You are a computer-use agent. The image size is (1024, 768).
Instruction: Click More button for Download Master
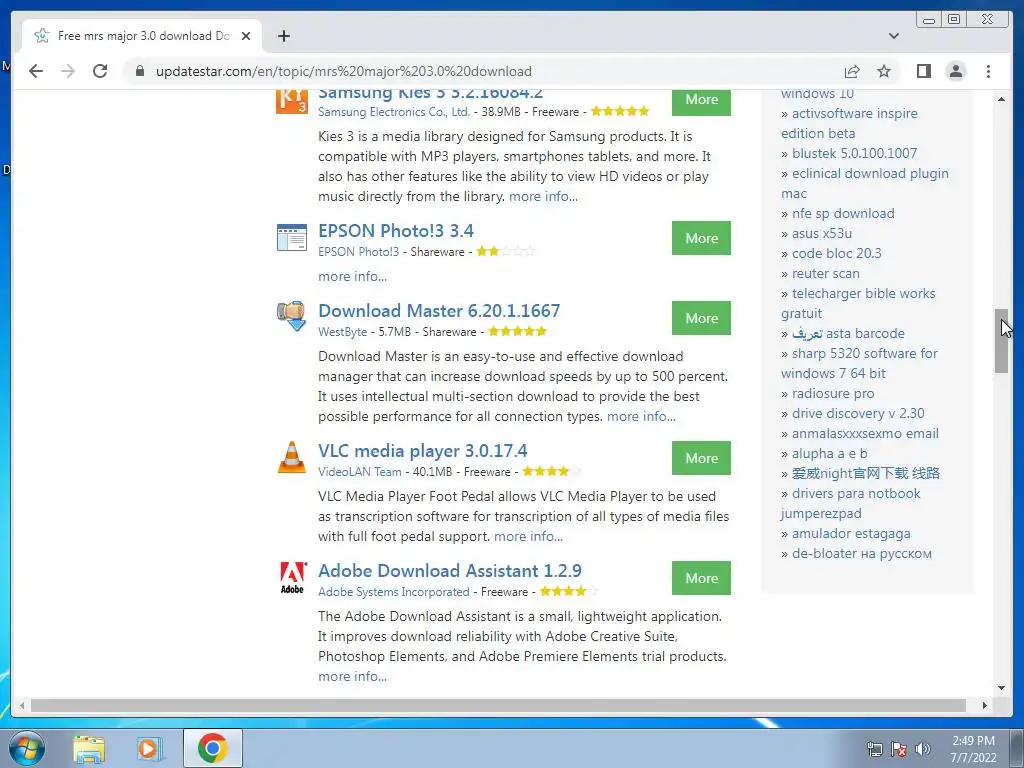[x=701, y=318]
